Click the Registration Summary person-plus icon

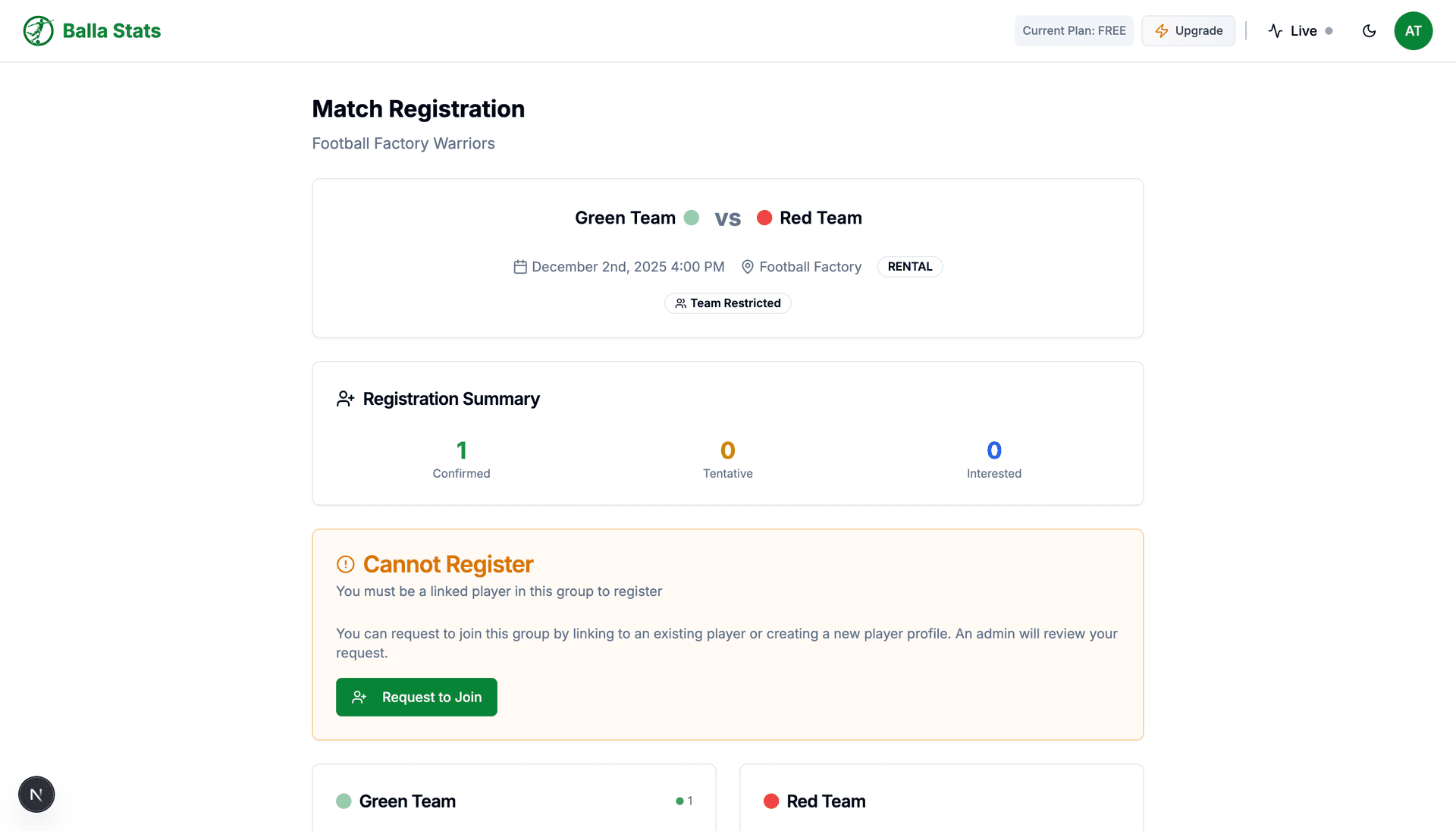[x=346, y=398]
